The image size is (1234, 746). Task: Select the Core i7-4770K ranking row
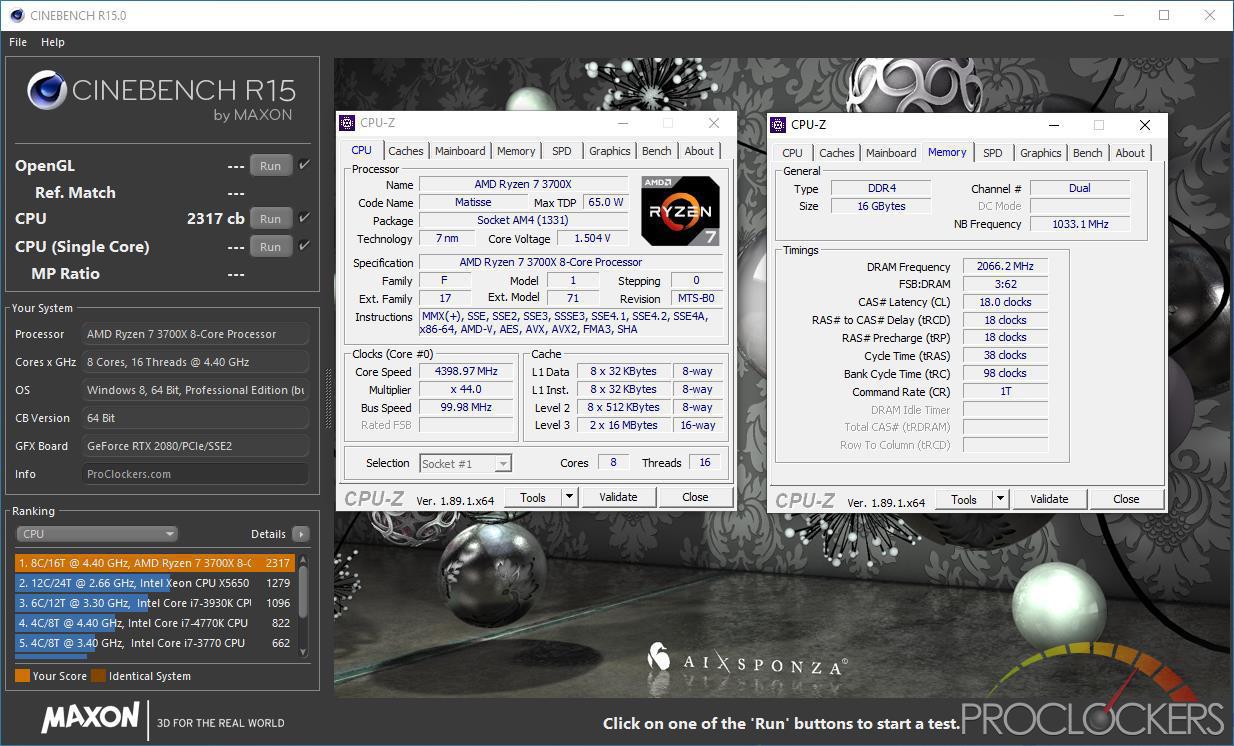point(155,623)
